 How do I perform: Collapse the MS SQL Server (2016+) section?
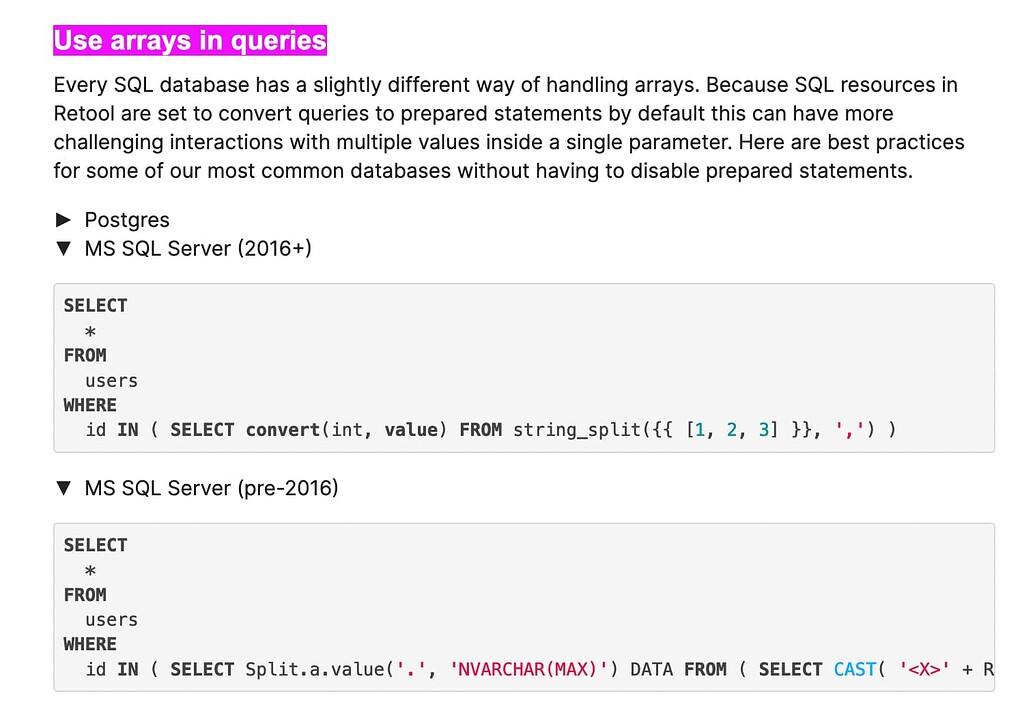(x=64, y=248)
